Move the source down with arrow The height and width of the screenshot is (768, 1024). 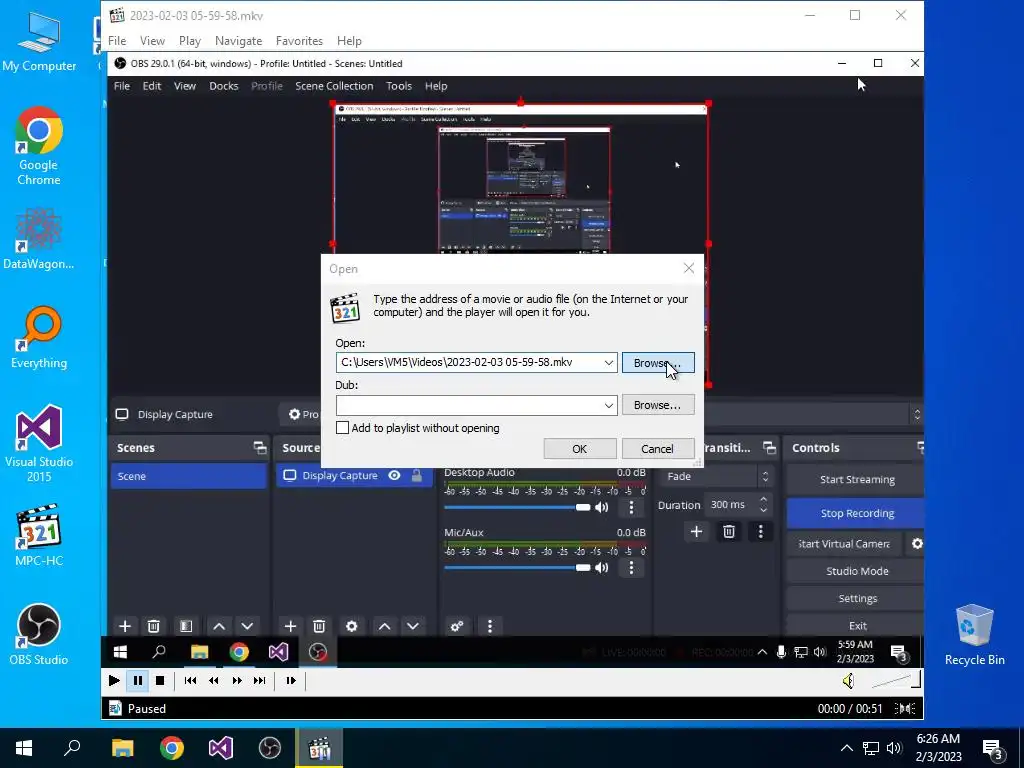click(x=413, y=626)
